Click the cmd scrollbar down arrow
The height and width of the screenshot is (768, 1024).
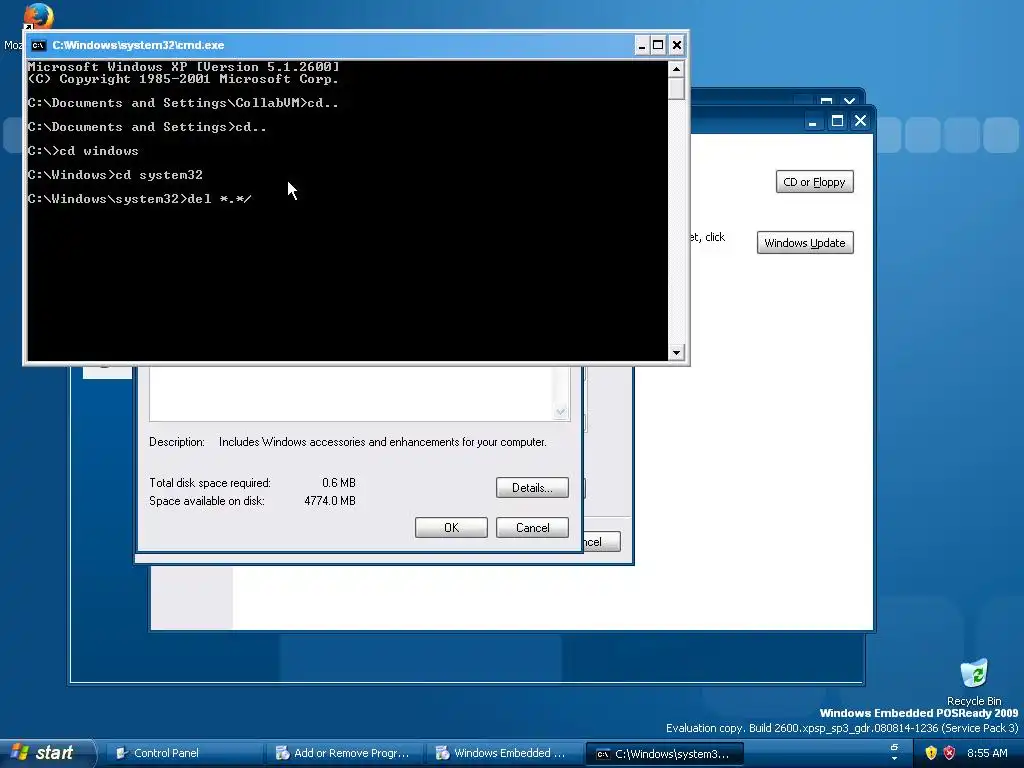pos(676,353)
